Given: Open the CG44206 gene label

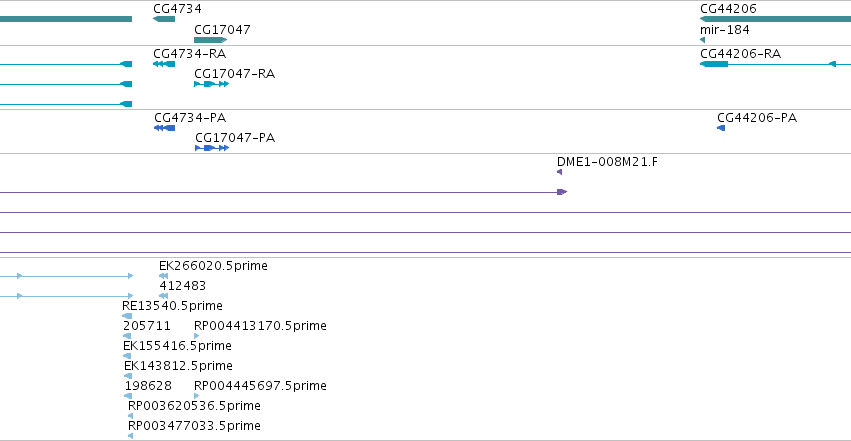Looking at the screenshot, I should [728, 9].
